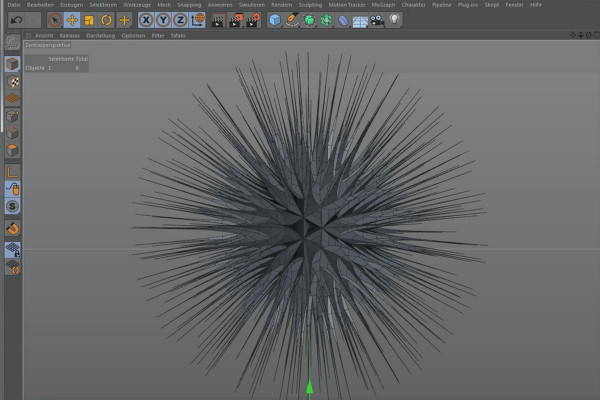Open the viewport Kameras menu

coord(70,36)
